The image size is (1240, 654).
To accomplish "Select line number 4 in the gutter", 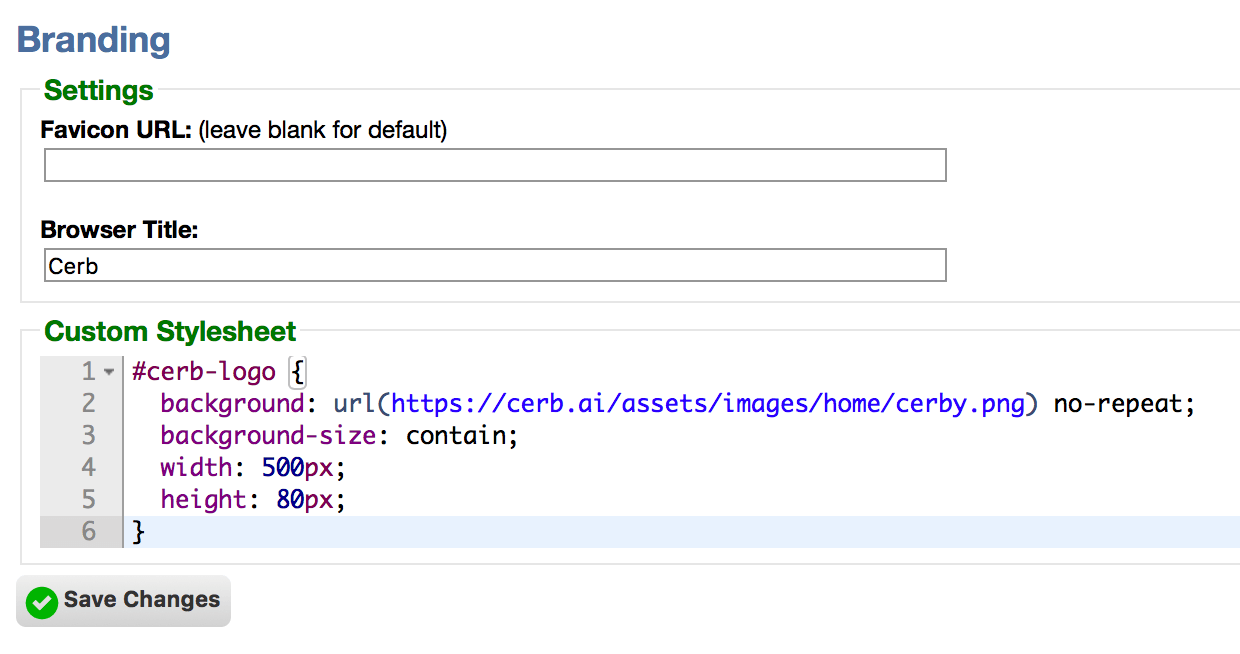I will [x=89, y=468].
